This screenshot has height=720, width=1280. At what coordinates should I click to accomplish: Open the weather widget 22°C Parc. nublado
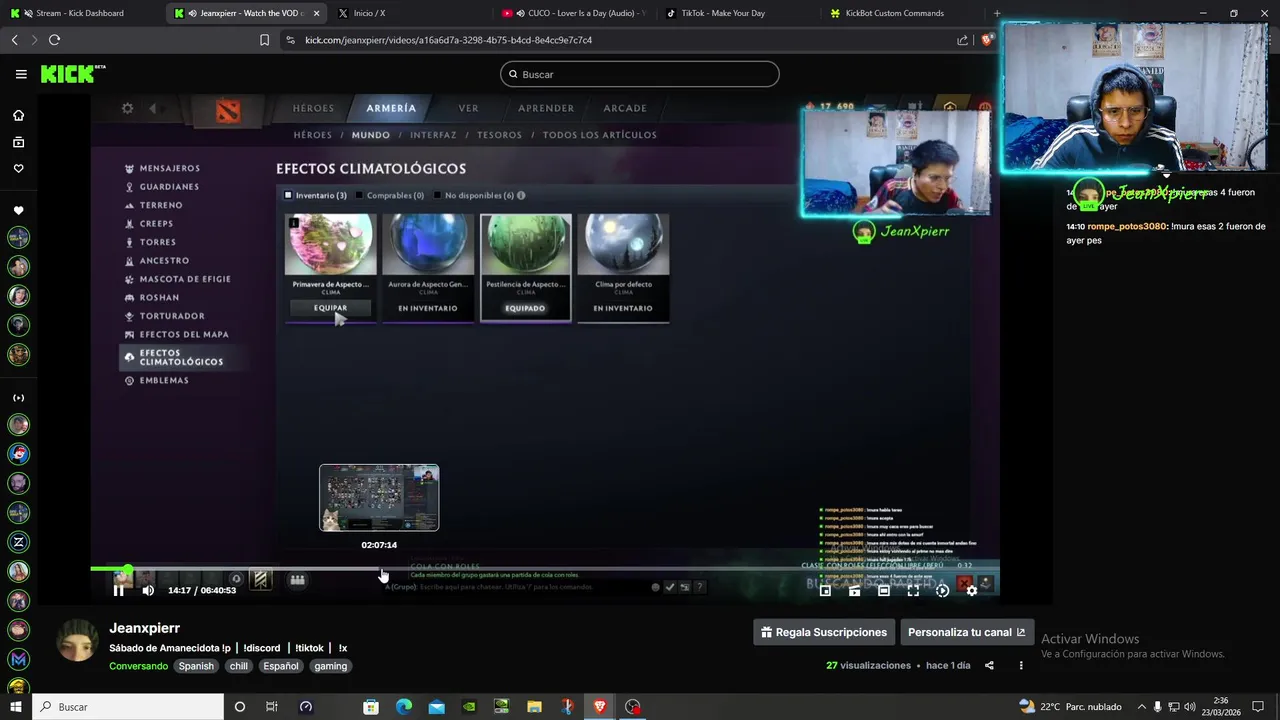pyautogui.click(x=1069, y=706)
